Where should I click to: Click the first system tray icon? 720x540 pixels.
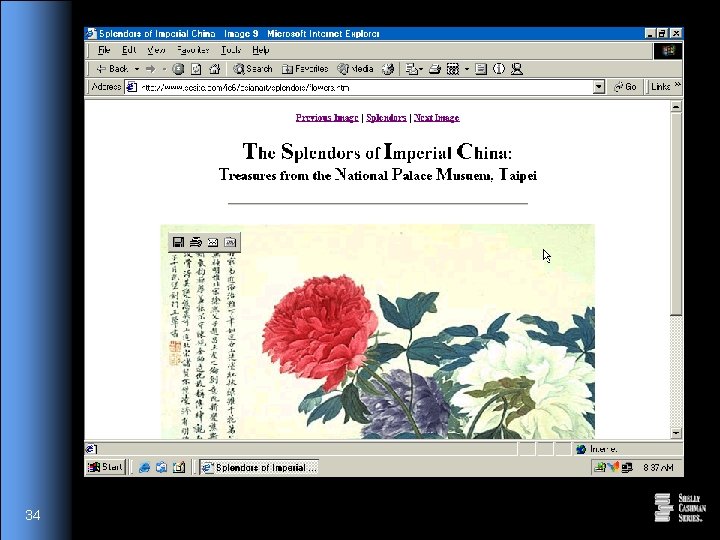click(x=599, y=467)
